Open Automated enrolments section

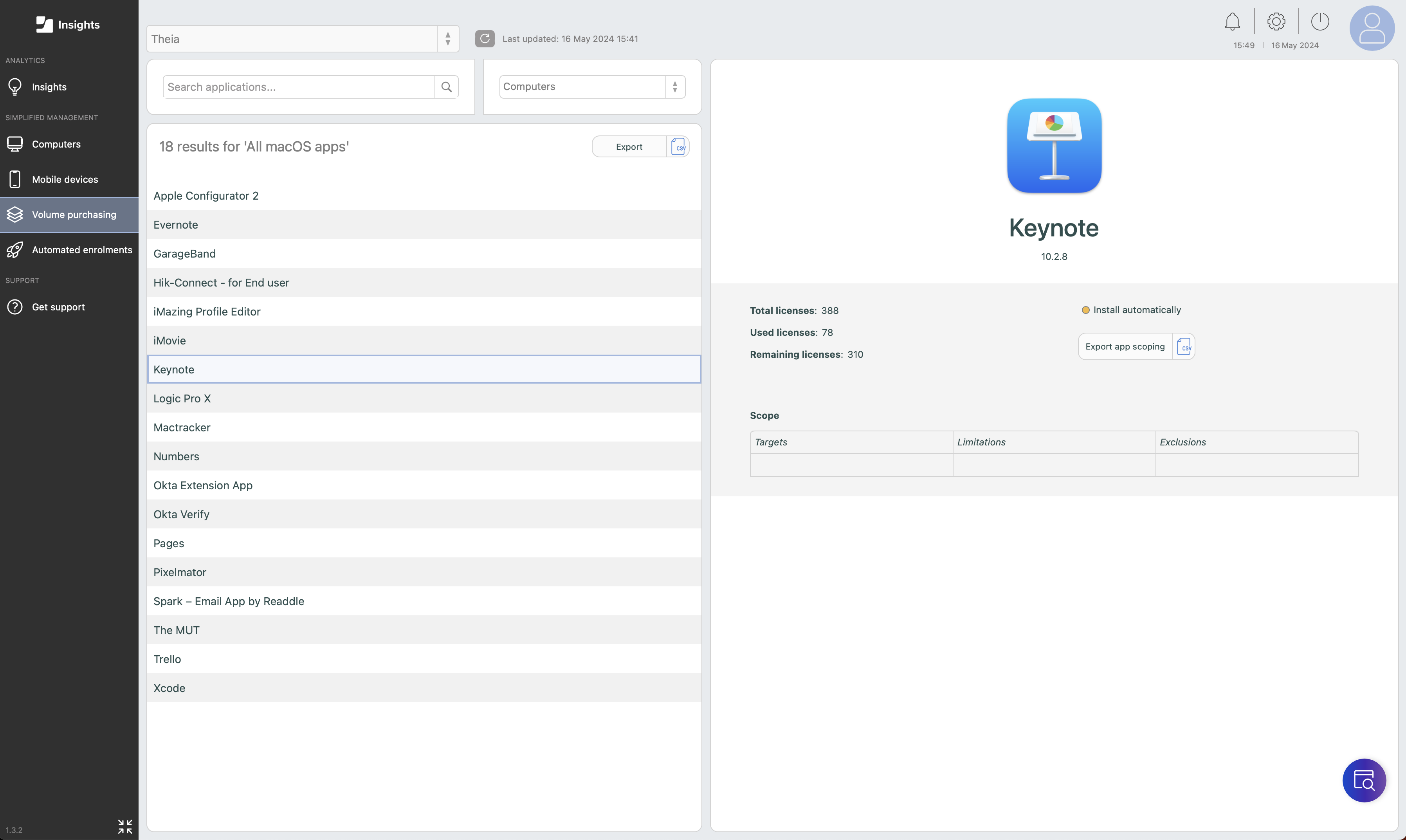pos(69,250)
